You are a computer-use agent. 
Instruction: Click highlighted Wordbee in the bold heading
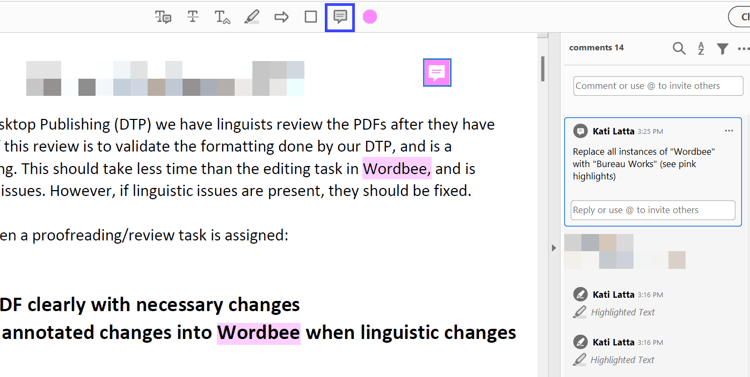[259, 332]
